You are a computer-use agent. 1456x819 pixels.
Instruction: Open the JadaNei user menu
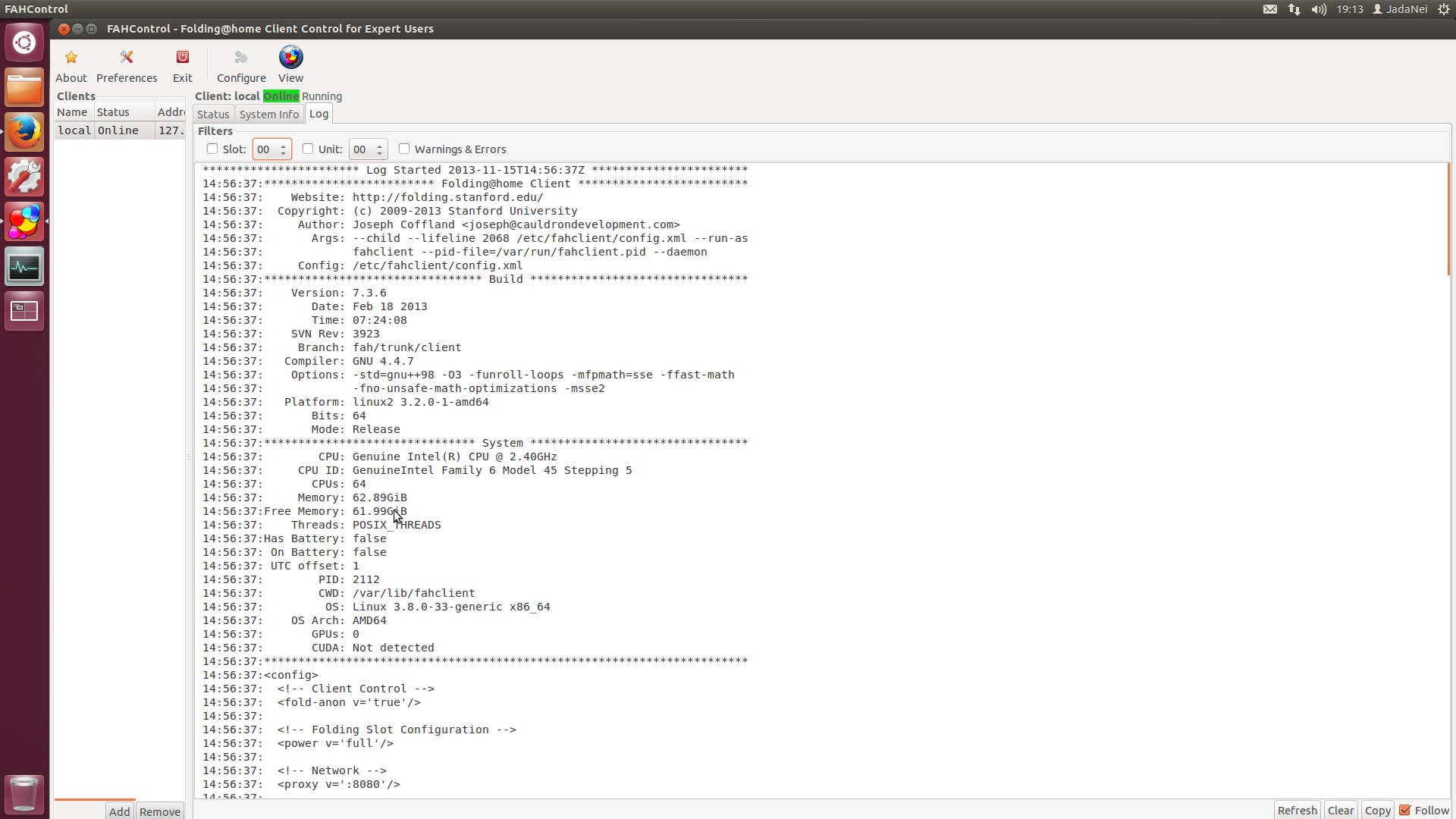(x=1400, y=9)
